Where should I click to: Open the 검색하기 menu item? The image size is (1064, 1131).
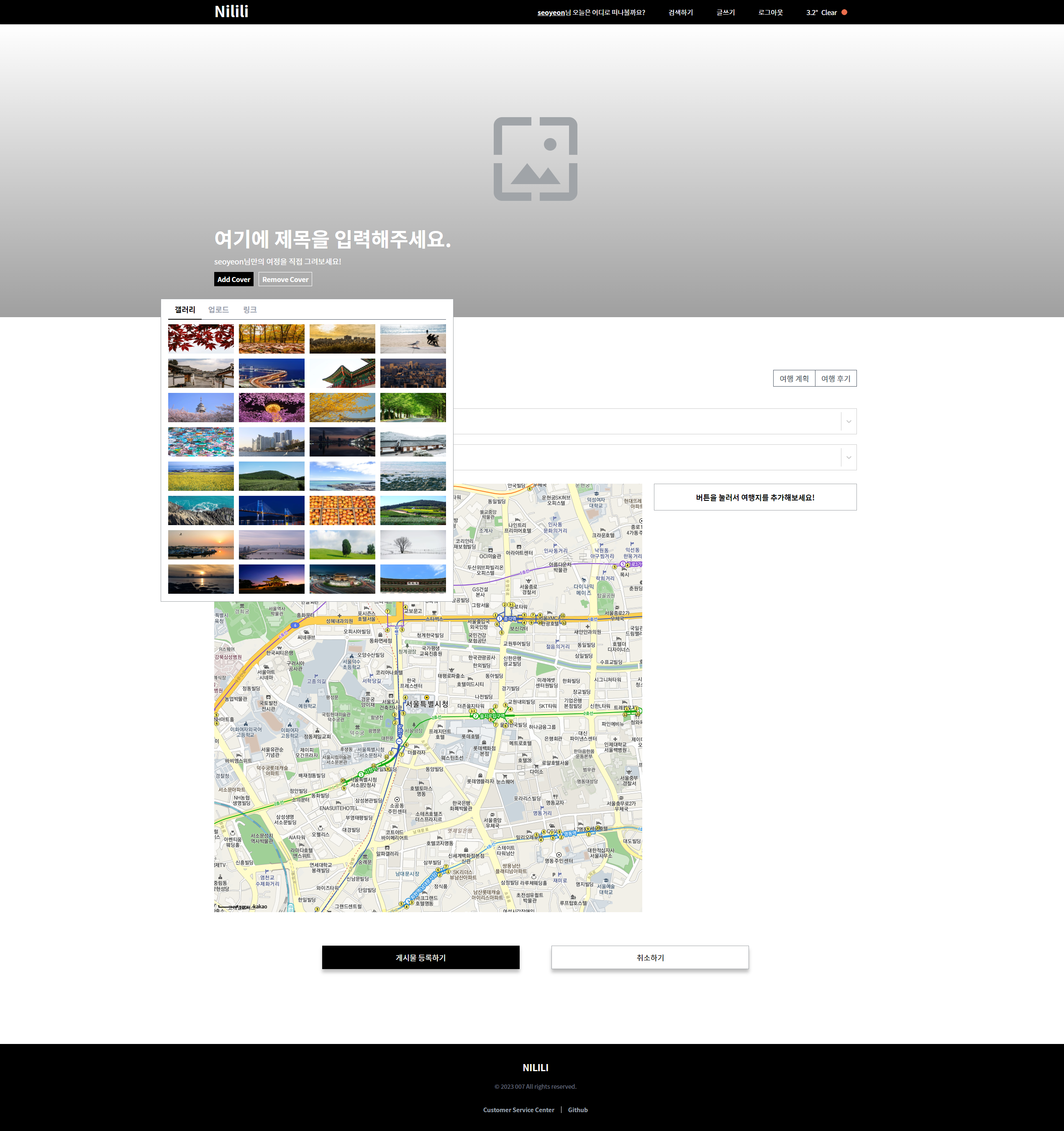(x=680, y=12)
